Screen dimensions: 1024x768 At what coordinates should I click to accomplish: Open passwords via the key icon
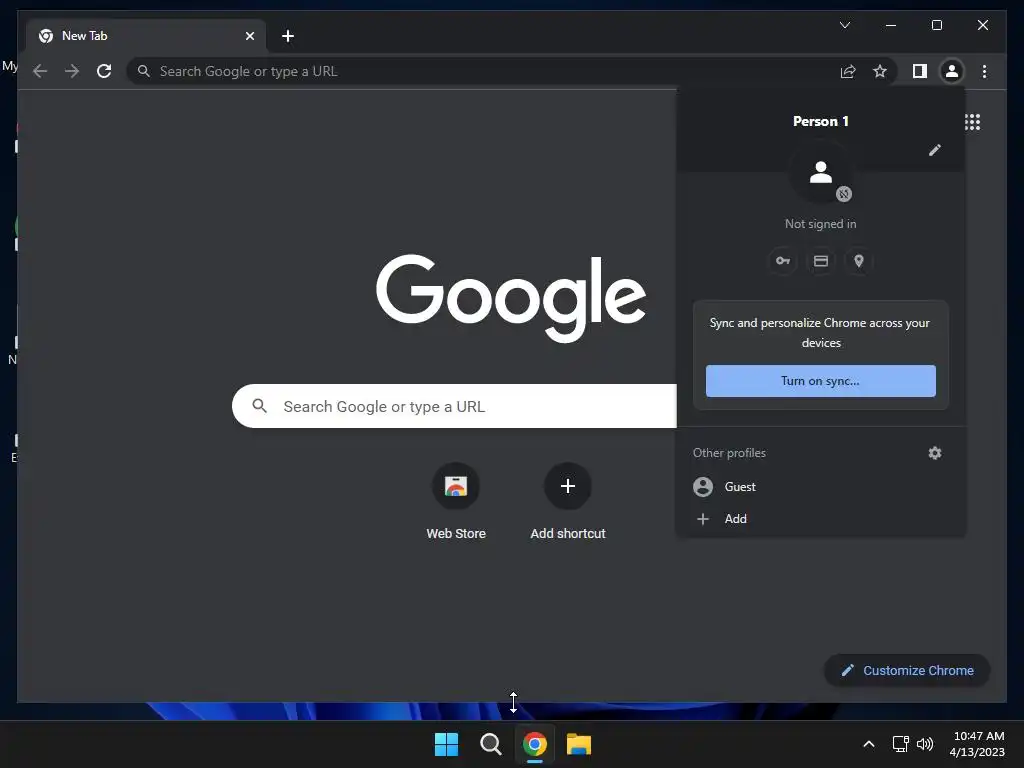click(x=782, y=261)
